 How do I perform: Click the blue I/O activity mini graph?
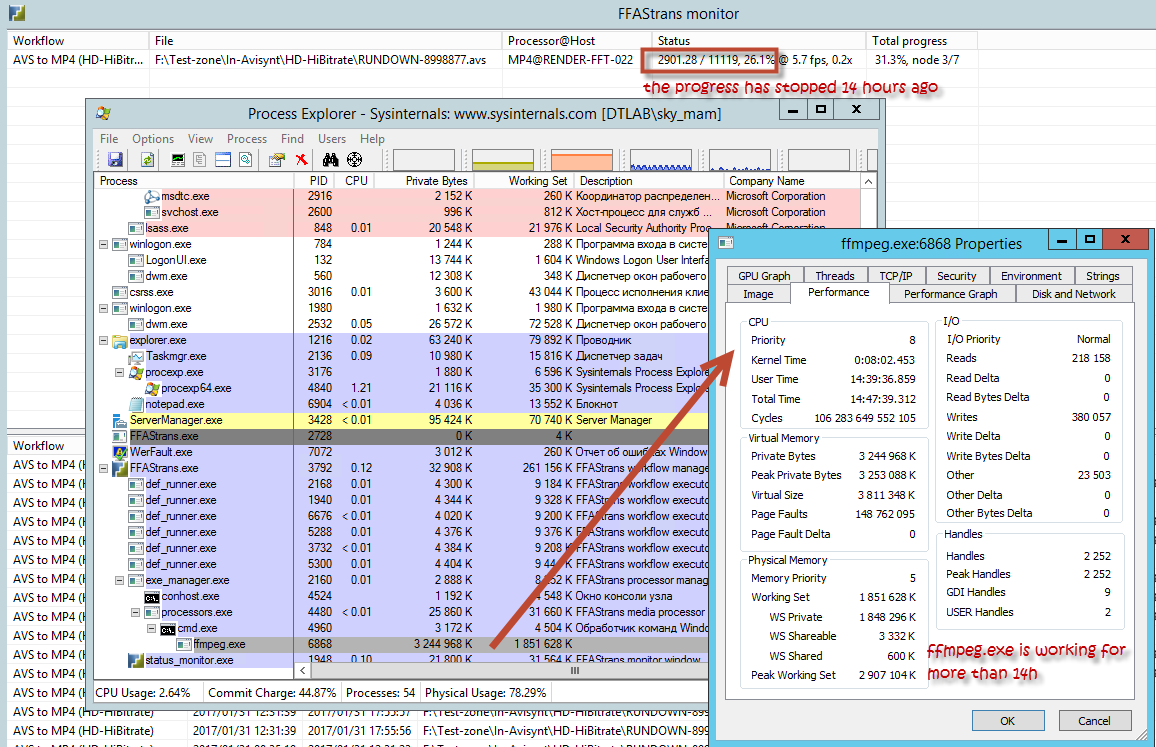coord(661,160)
